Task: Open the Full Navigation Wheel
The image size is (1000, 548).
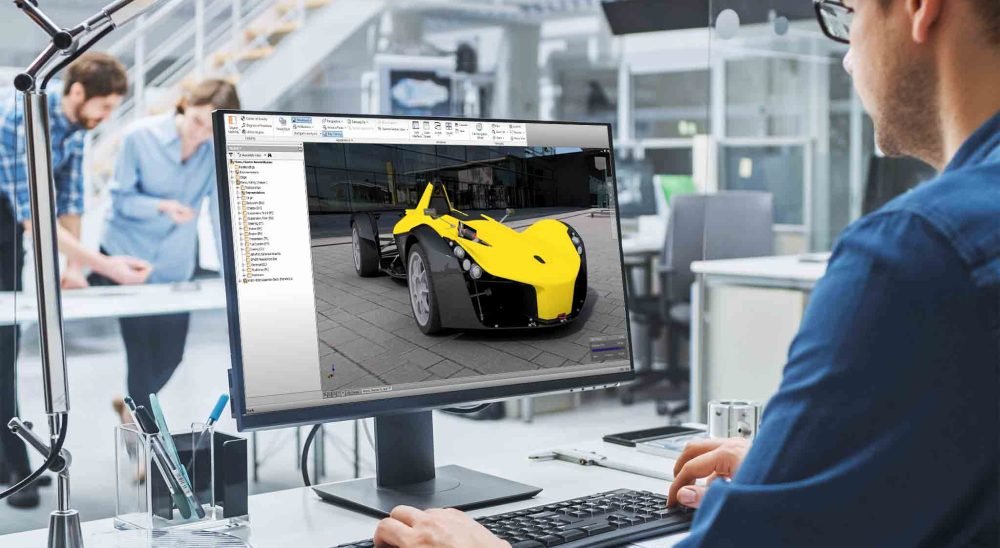Action: (x=479, y=130)
